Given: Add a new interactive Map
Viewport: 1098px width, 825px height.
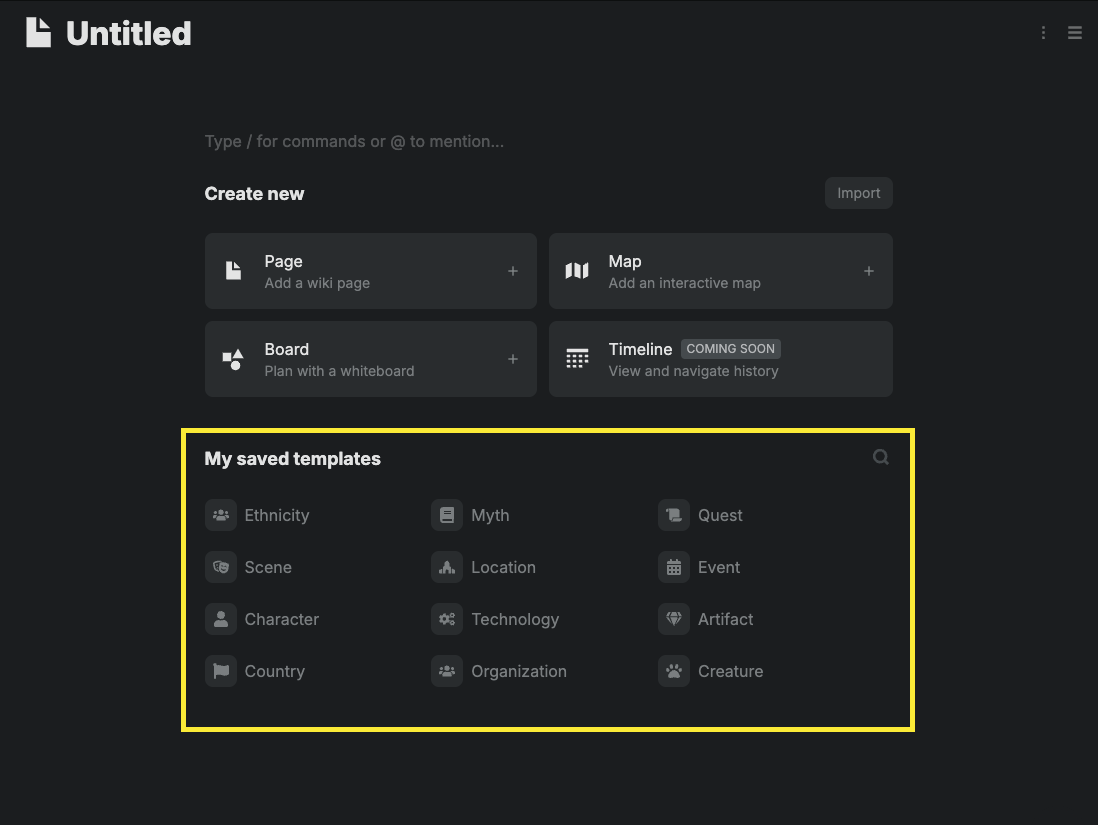Looking at the screenshot, I should point(720,271).
